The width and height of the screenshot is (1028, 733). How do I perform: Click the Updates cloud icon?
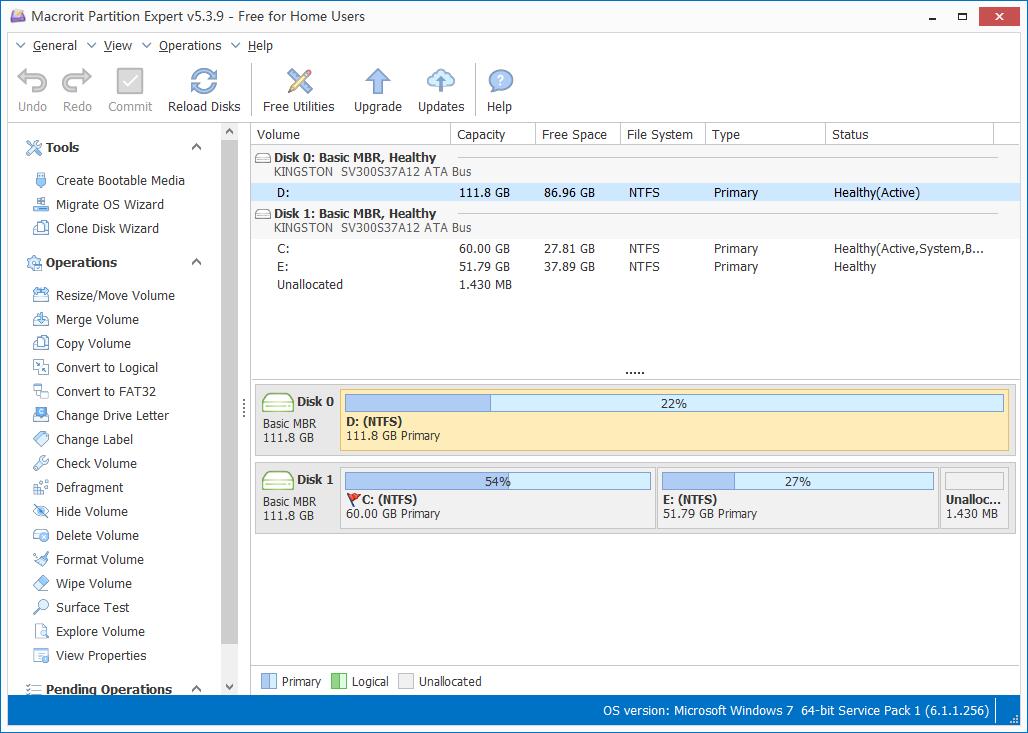pos(441,82)
